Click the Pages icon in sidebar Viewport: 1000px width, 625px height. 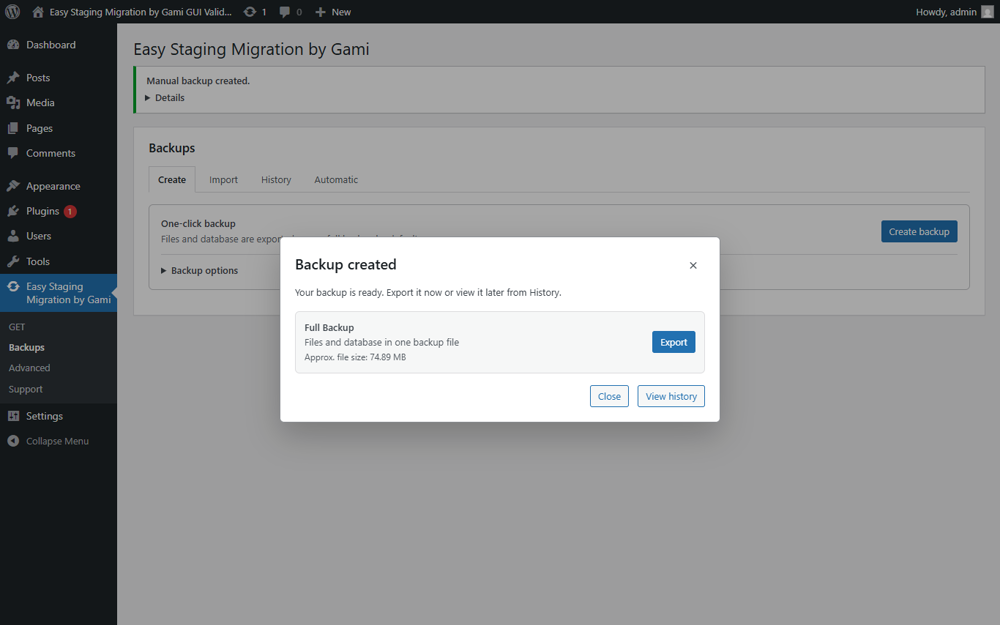pos(13,128)
